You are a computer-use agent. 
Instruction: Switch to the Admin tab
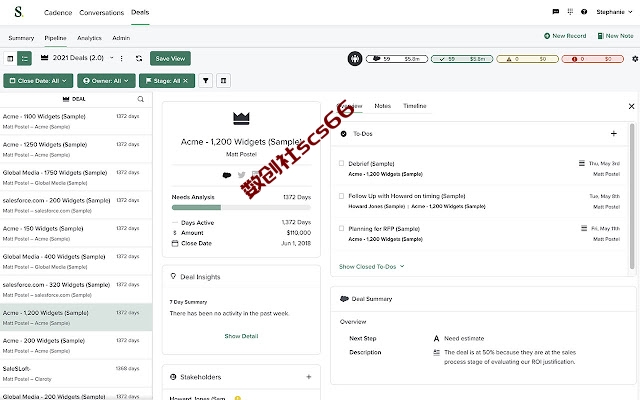click(121, 38)
